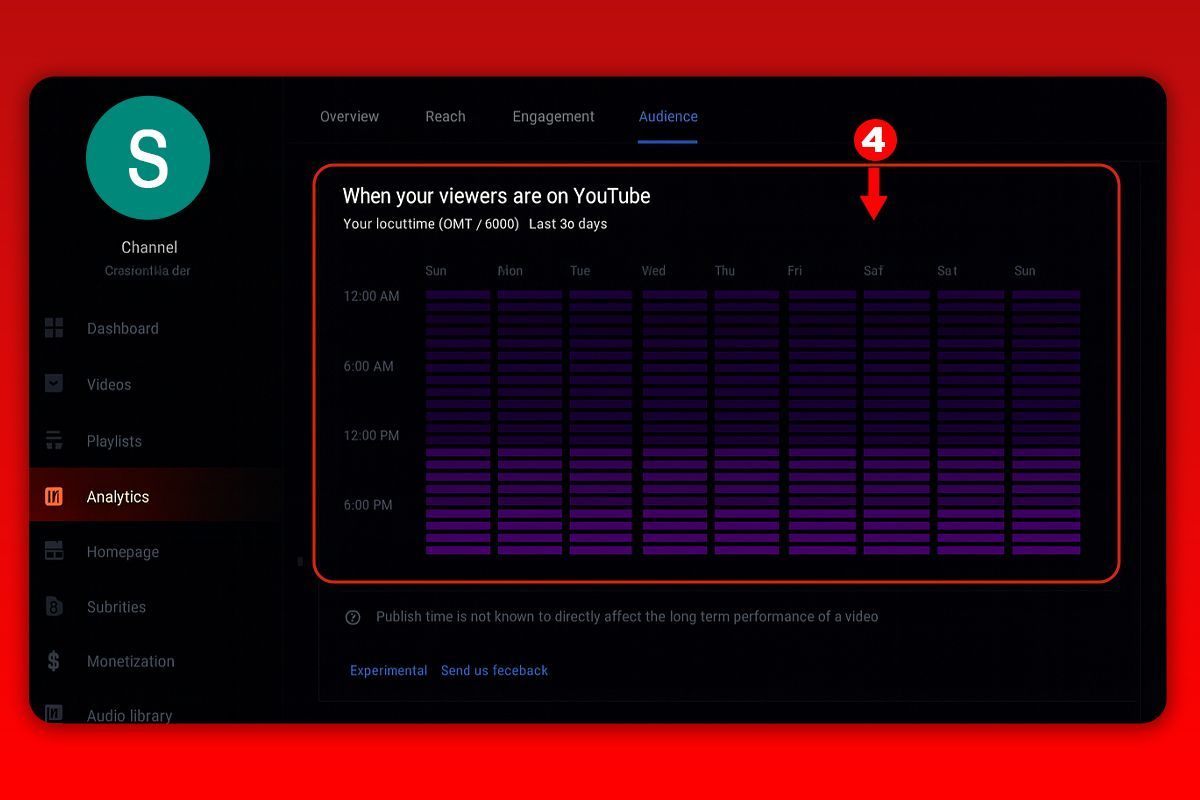Click the 'When your viewers are on YouTube' heading
Viewport: 1200px width, 800px height.
tap(496, 196)
